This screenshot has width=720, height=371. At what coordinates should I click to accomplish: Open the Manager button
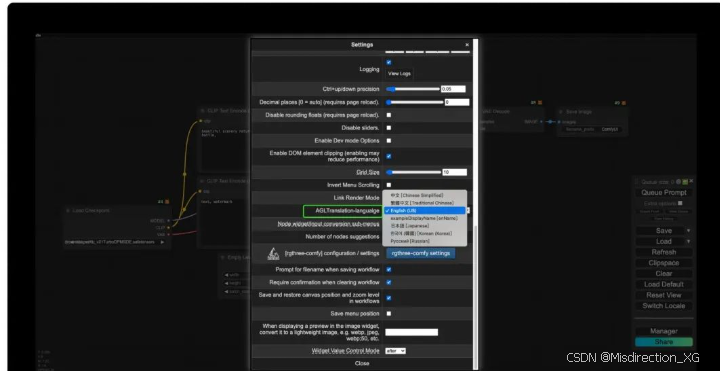point(664,331)
